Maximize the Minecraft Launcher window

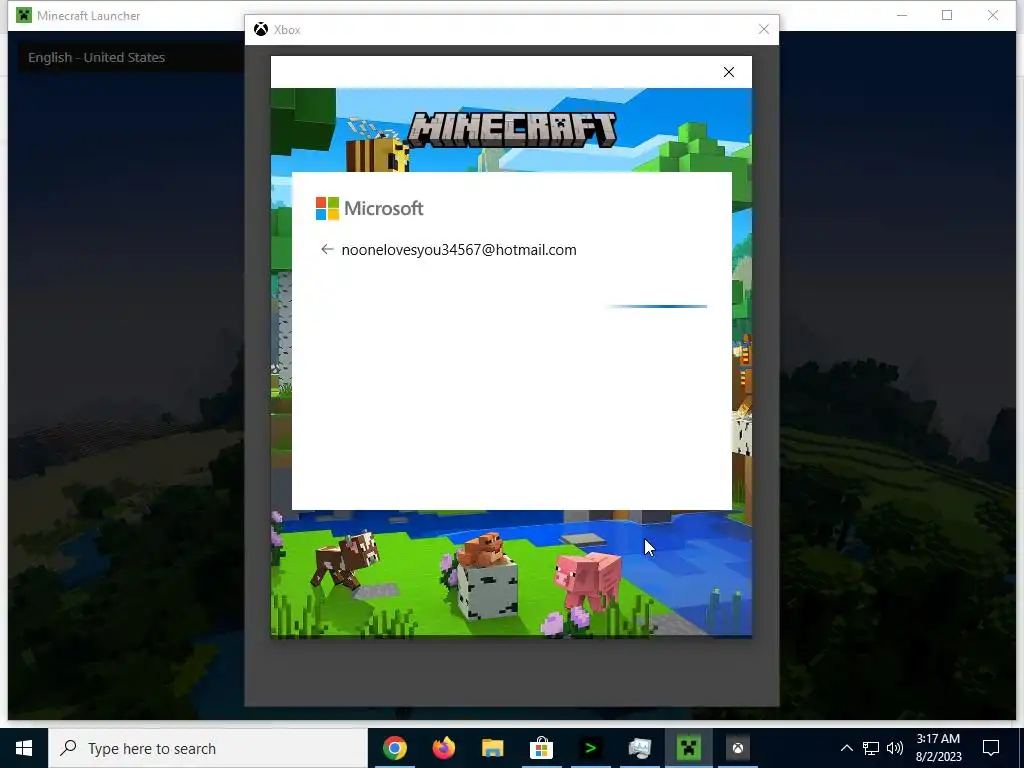(947, 15)
